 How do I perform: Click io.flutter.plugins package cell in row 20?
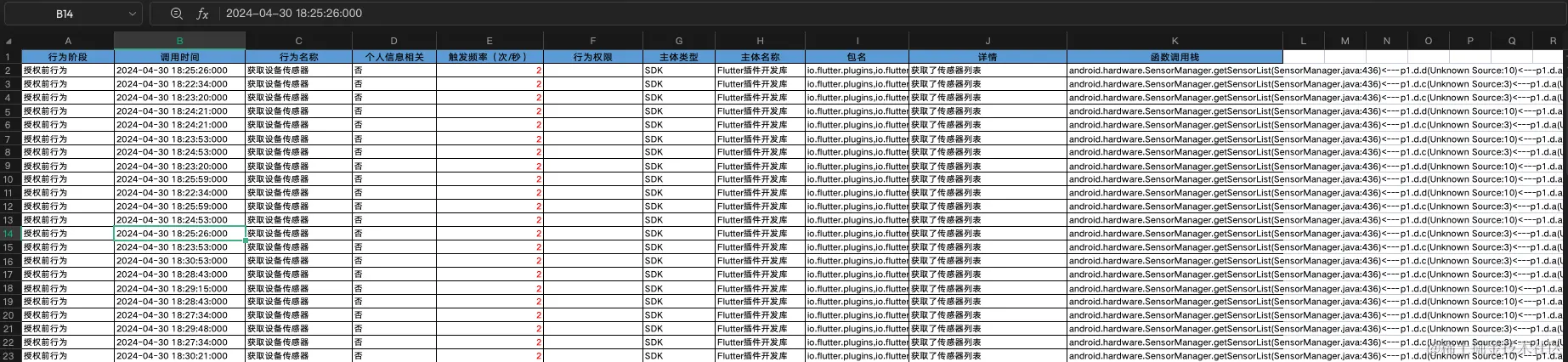coord(857,315)
